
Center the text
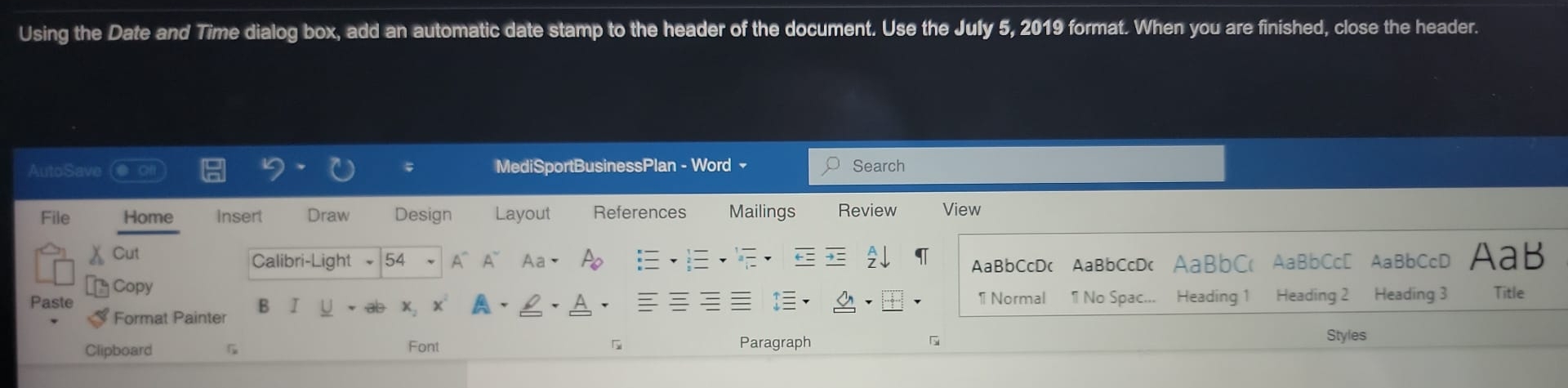pyautogui.click(x=679, y=302)
